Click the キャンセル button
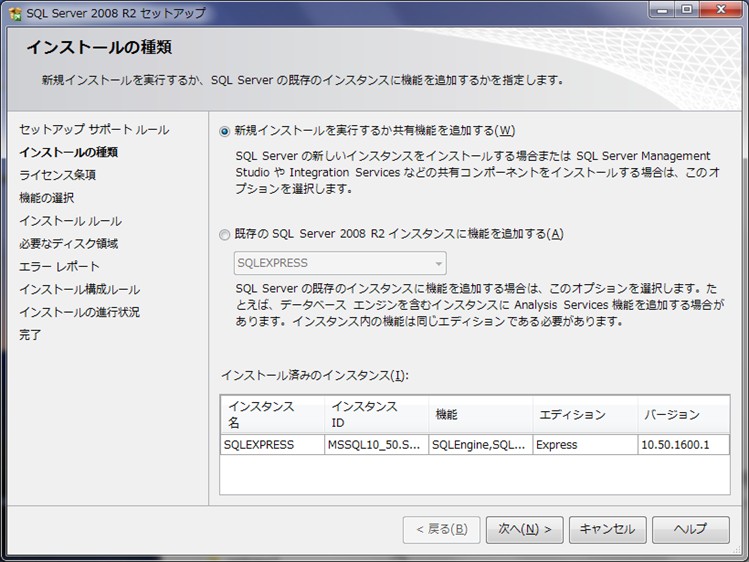This screenshot has width=749, height=562. coord(608,529)
